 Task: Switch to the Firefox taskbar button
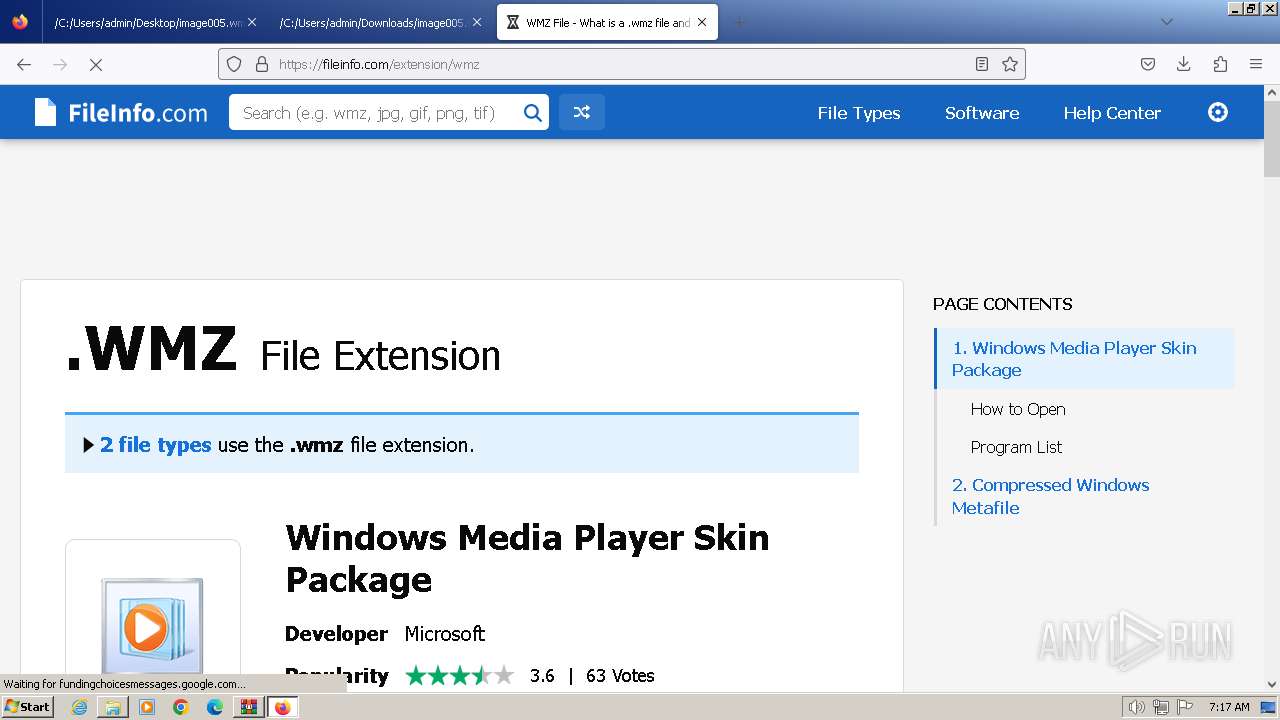[283, 707]
